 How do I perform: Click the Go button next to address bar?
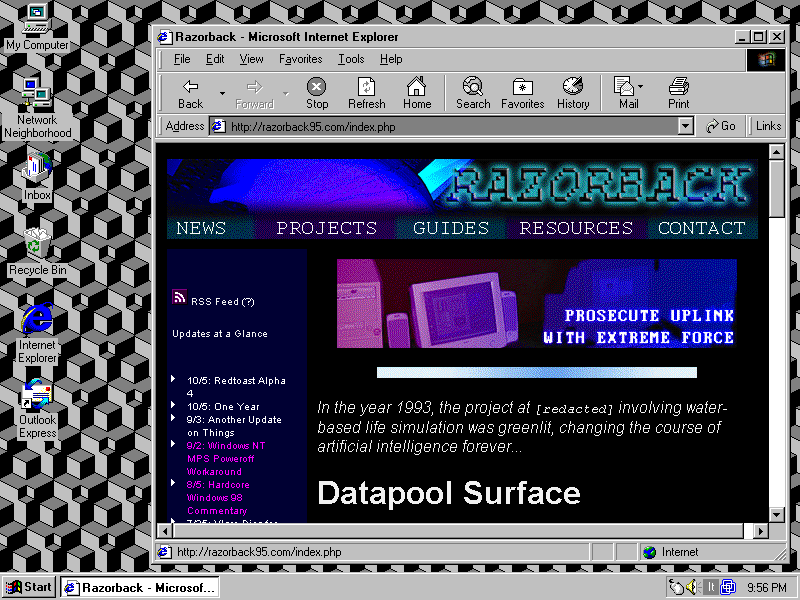click(x=720, y=126)
